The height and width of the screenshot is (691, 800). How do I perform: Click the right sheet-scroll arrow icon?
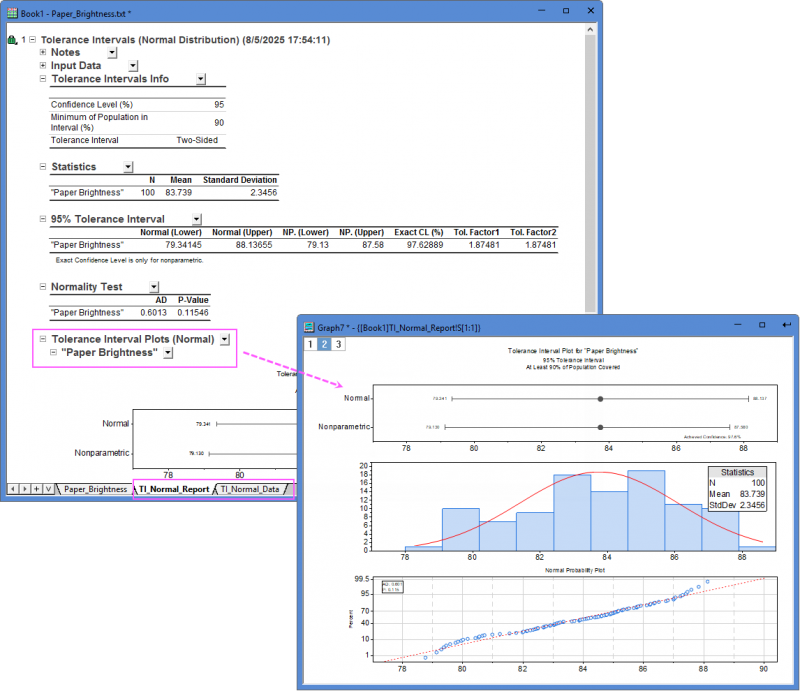click(23, 487)
